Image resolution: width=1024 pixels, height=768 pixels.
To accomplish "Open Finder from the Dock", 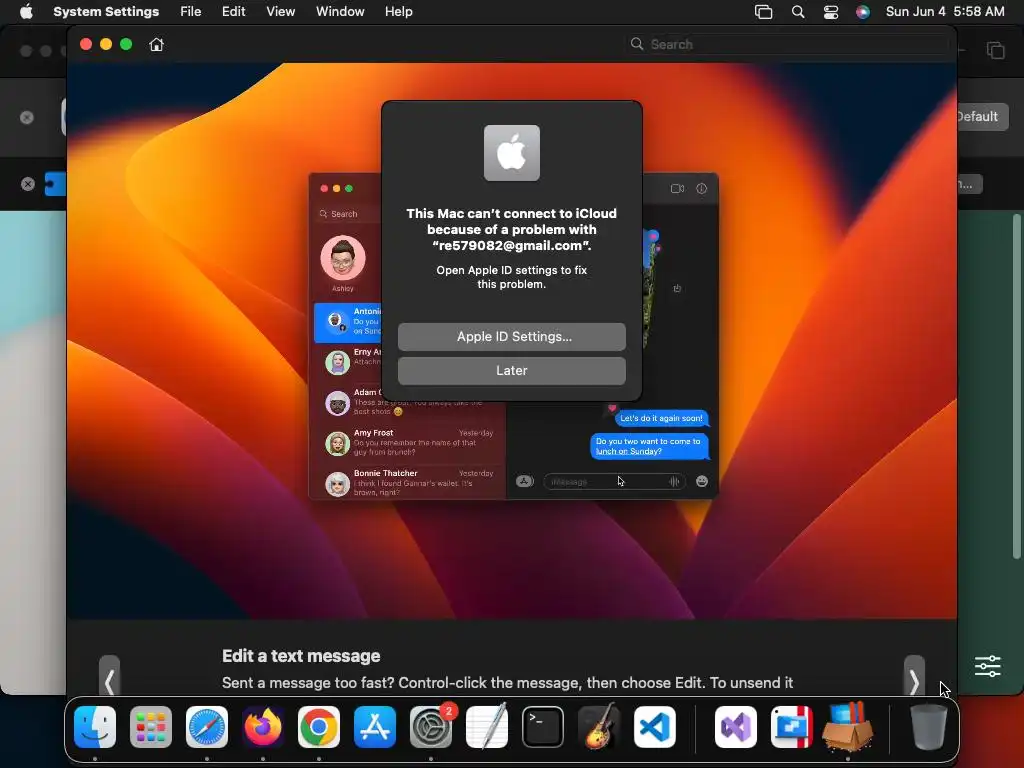I will click(95, 727).
